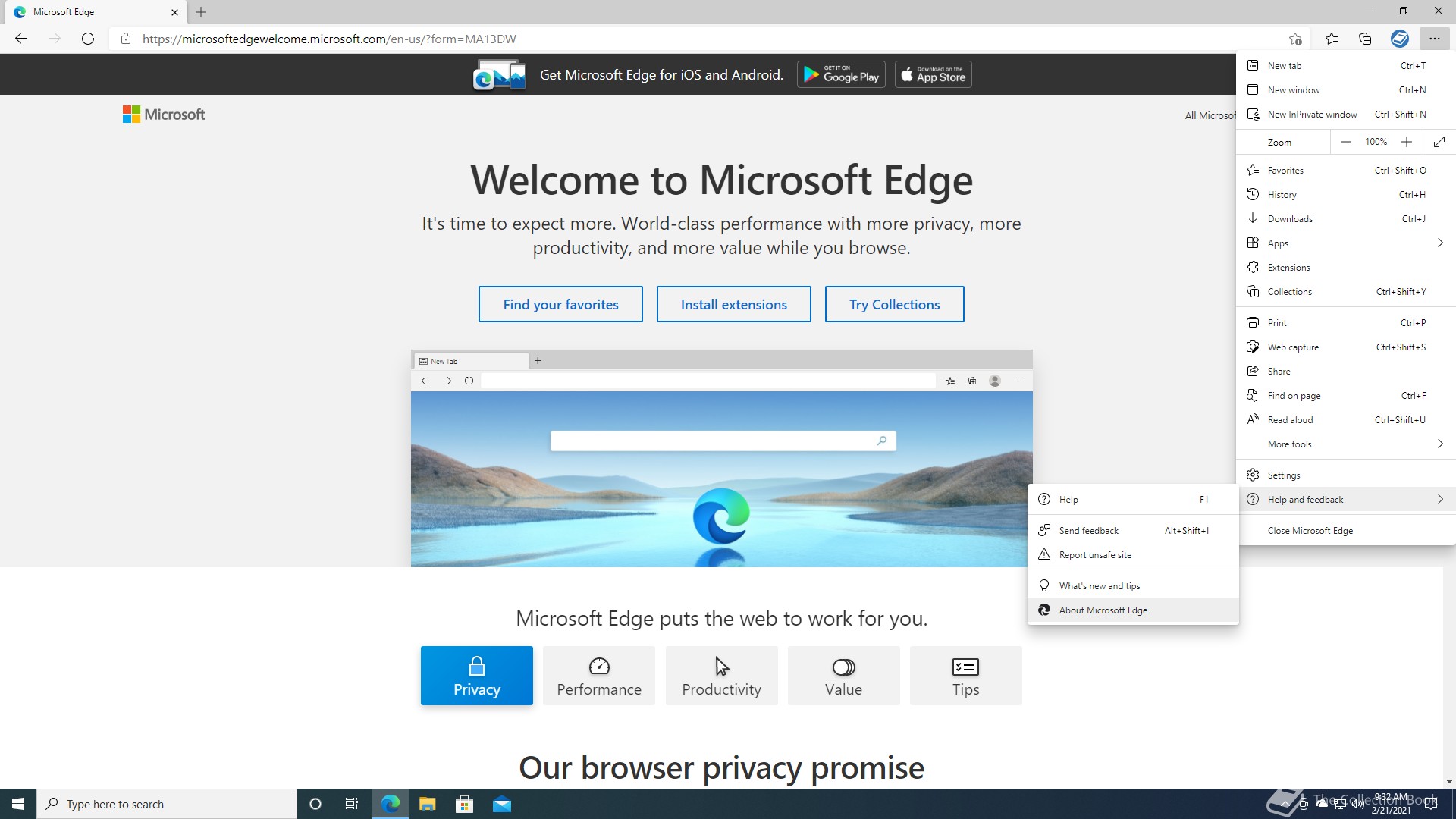Viewport: 1456px width, 819px height.
Task: Open Collections menu entry
Action: pyautogui.click(x=1346, y=292)
